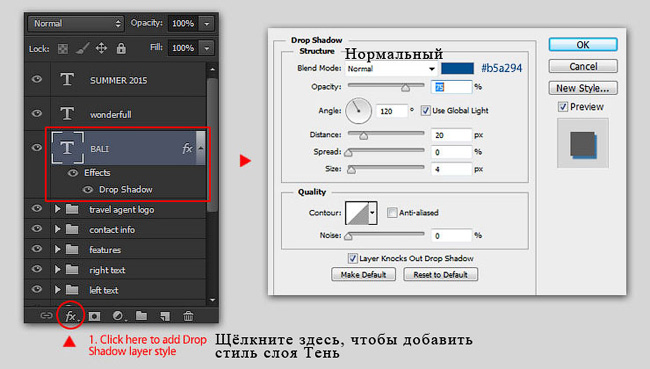
Task: Hide the SUMMER 2015 layer
Action: point(37,79)
